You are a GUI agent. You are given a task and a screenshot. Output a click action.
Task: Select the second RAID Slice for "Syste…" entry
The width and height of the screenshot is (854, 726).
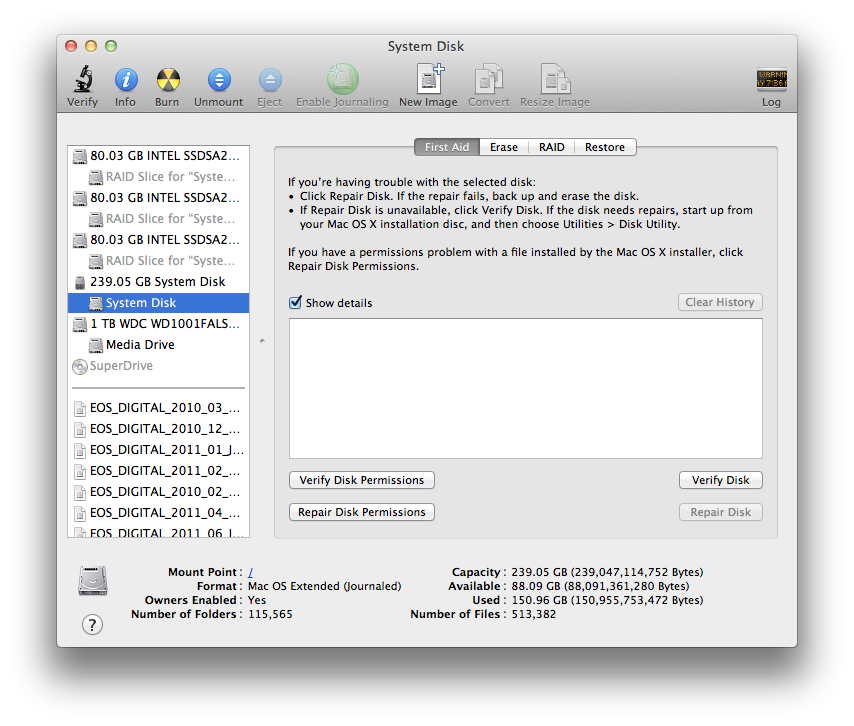(x=158, y=219)
